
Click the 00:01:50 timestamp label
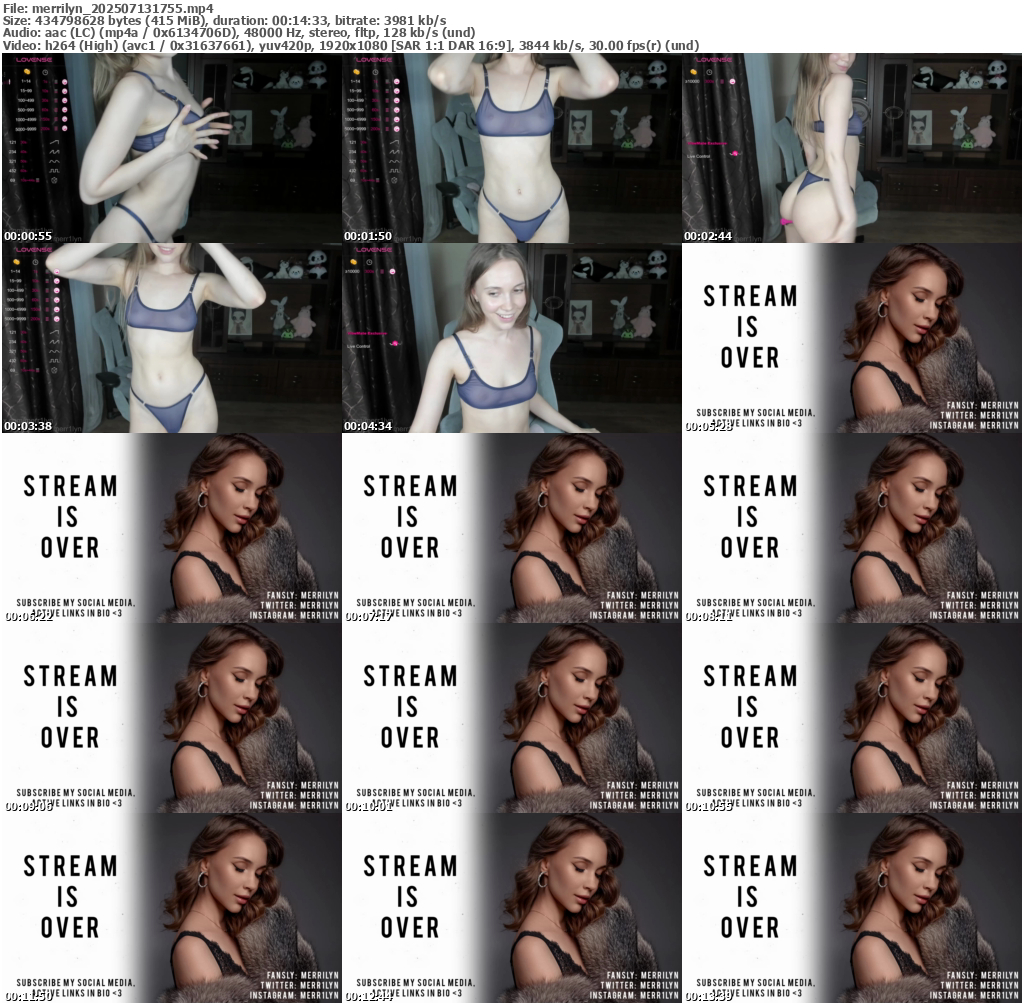(368, 236)
